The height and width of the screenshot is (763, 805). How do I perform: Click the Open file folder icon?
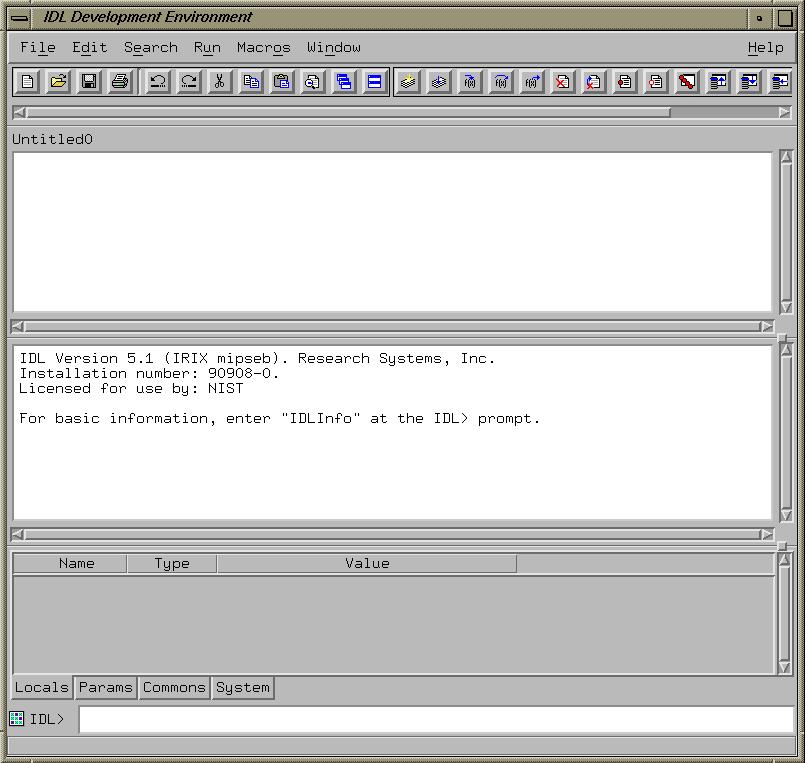point(59,82)
